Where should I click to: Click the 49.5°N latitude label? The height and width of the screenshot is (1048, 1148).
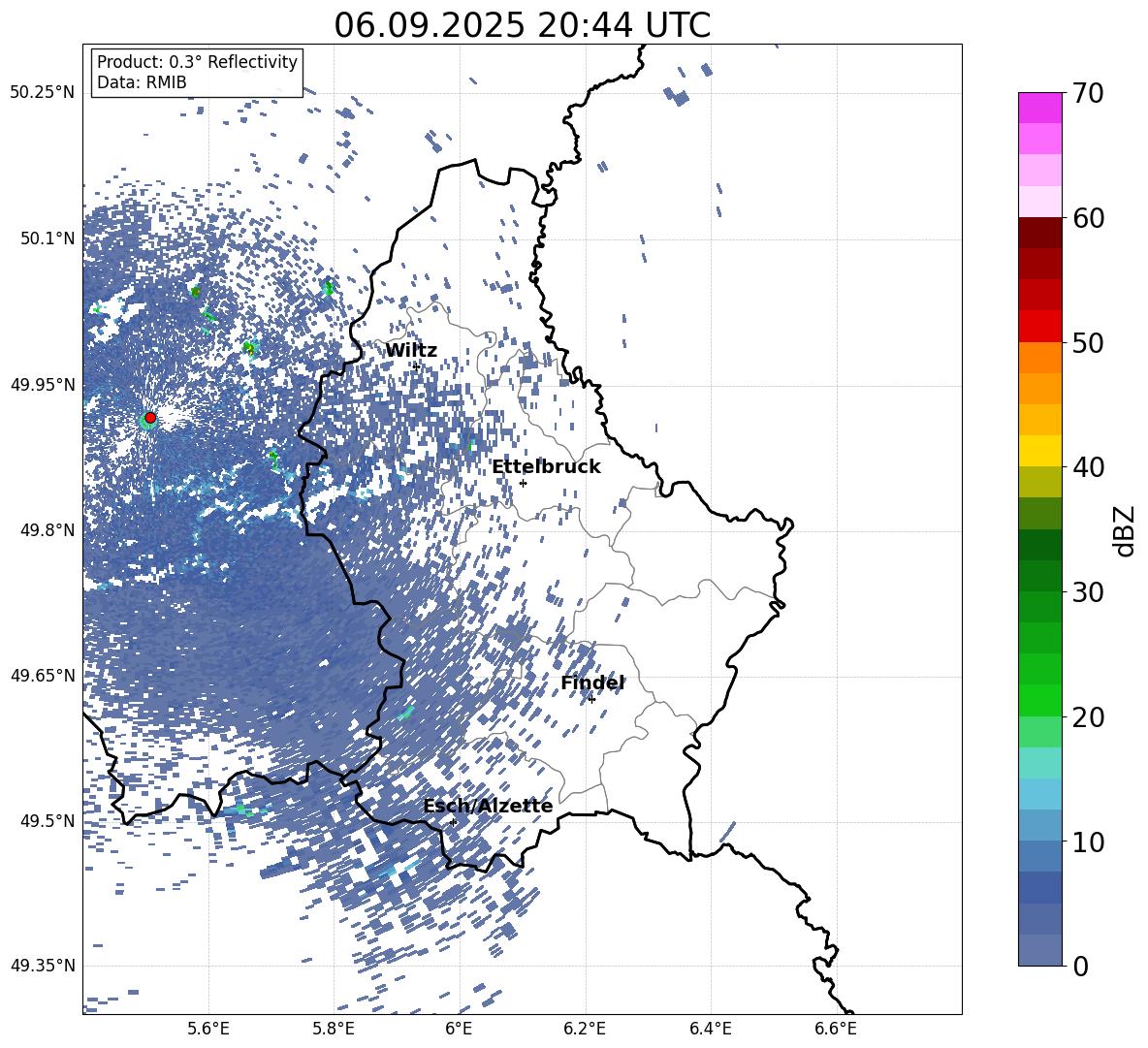[x=48, y=820]
